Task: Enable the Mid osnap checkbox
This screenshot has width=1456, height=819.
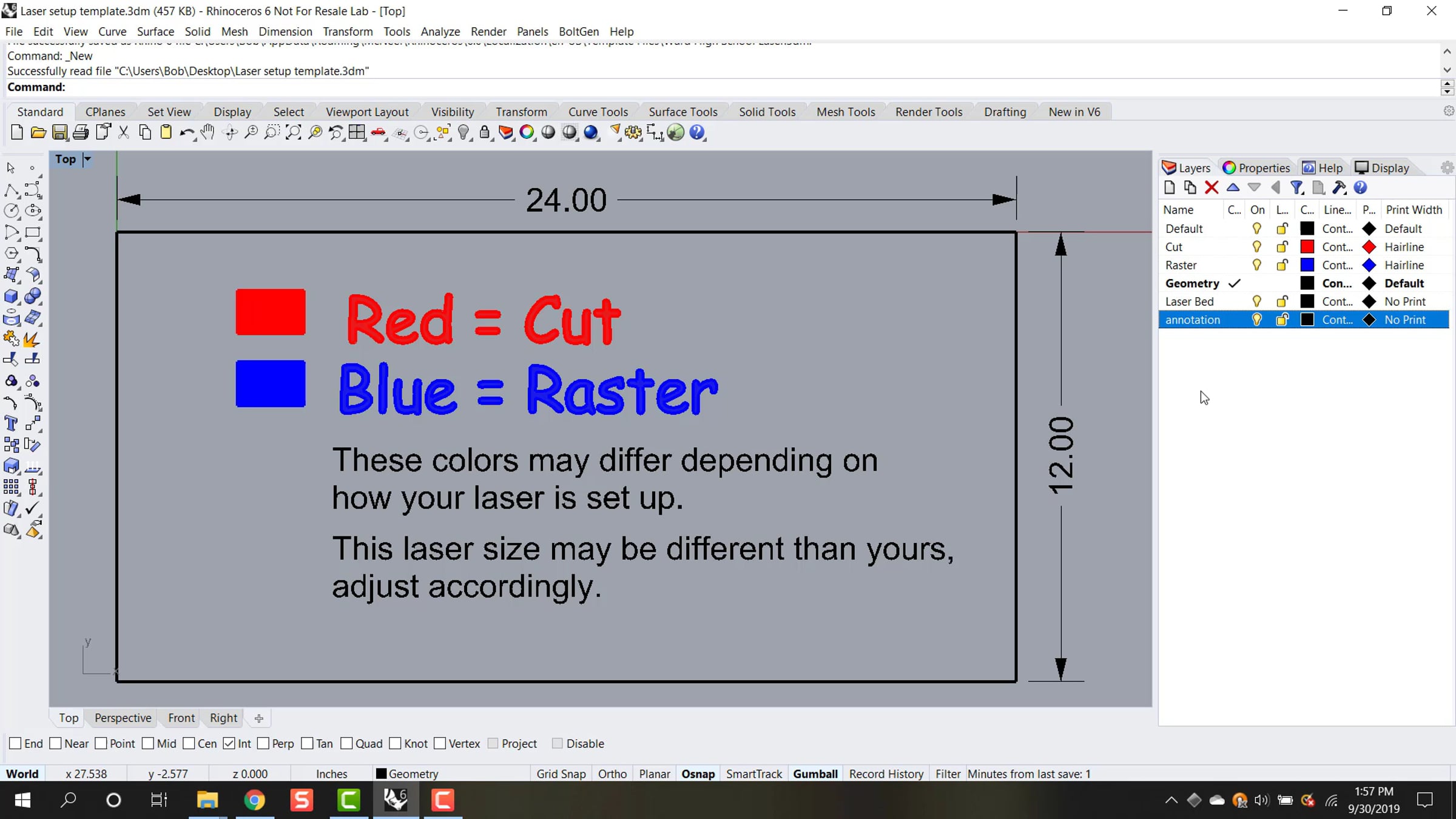Action: tap(147, 743)
